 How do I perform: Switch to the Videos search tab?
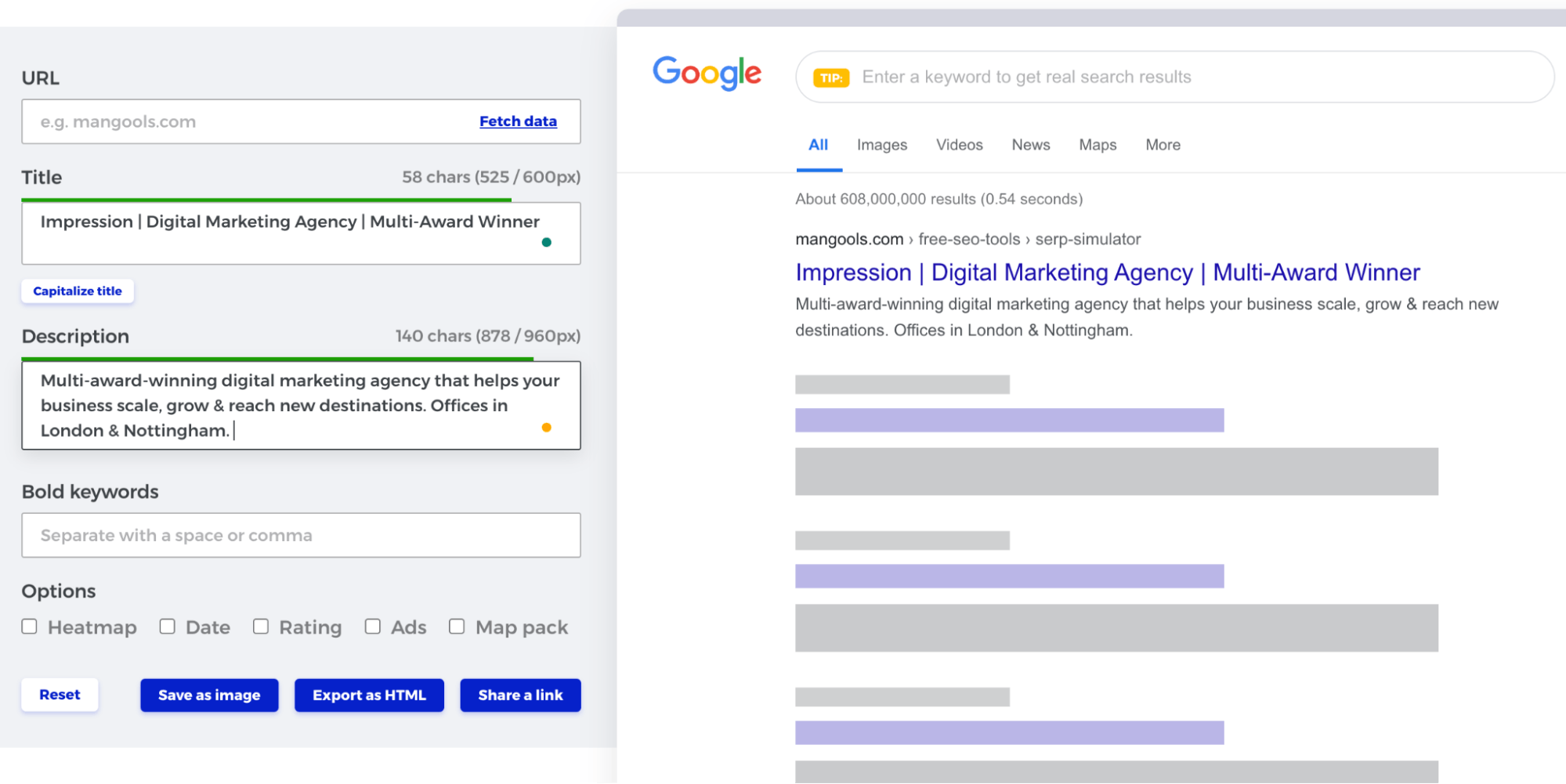pos(960,145)
